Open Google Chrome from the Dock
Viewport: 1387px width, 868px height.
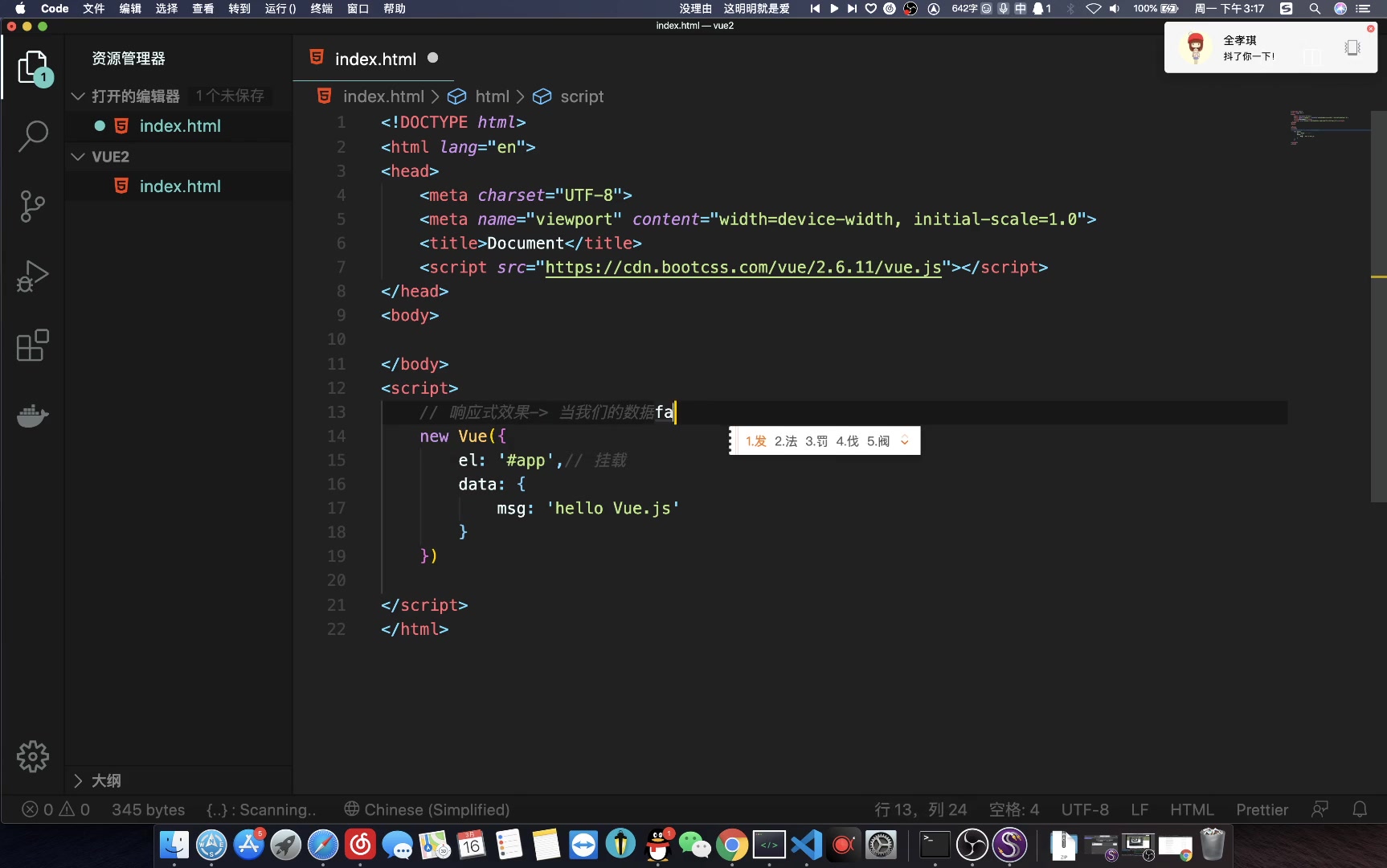pos(731,845)
